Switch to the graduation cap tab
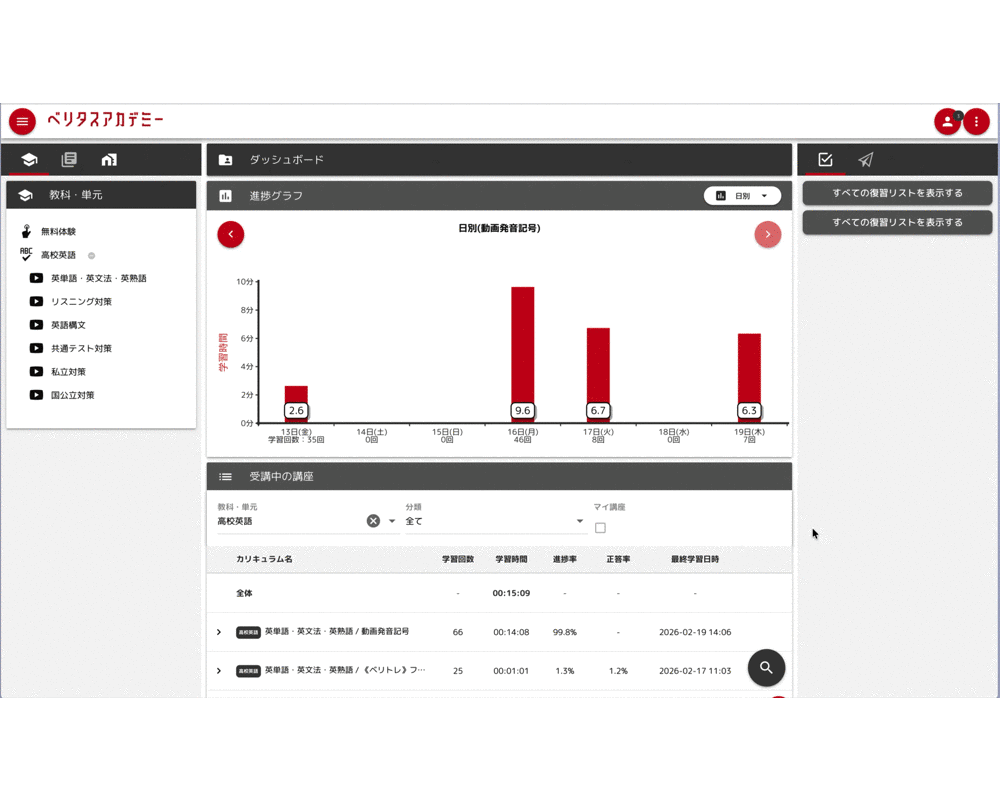The height and width of the screenshot is (800, 1000). [x=29, y=160]
